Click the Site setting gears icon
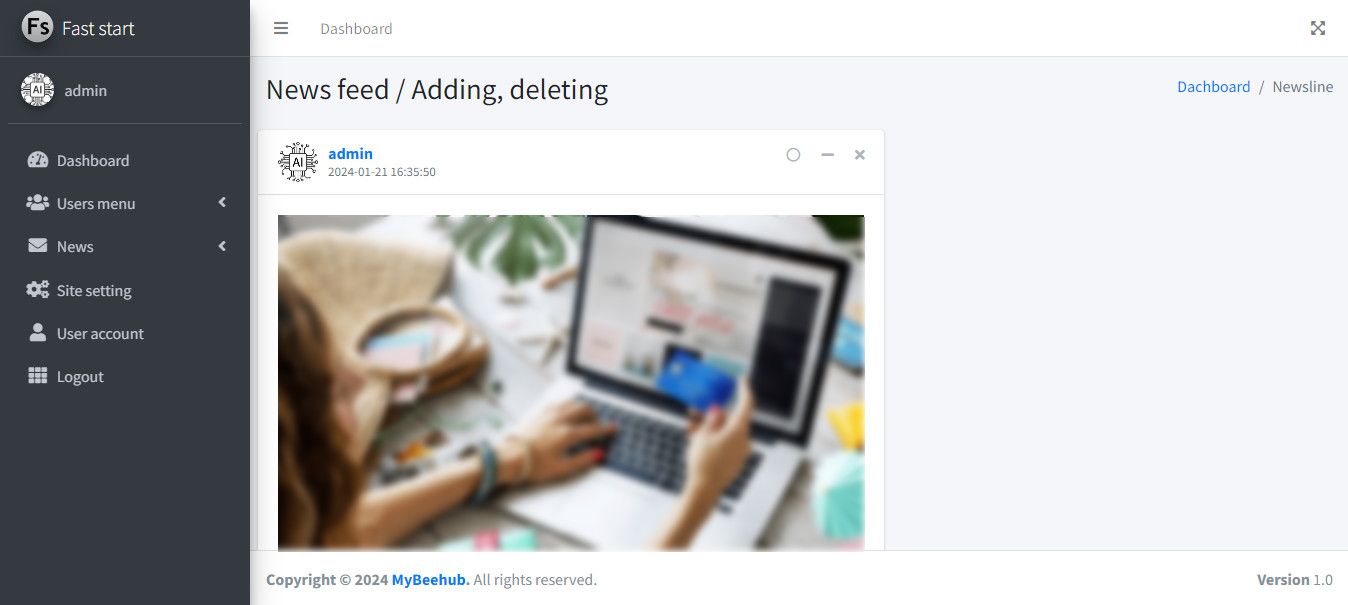 click(x=38, y=290)
